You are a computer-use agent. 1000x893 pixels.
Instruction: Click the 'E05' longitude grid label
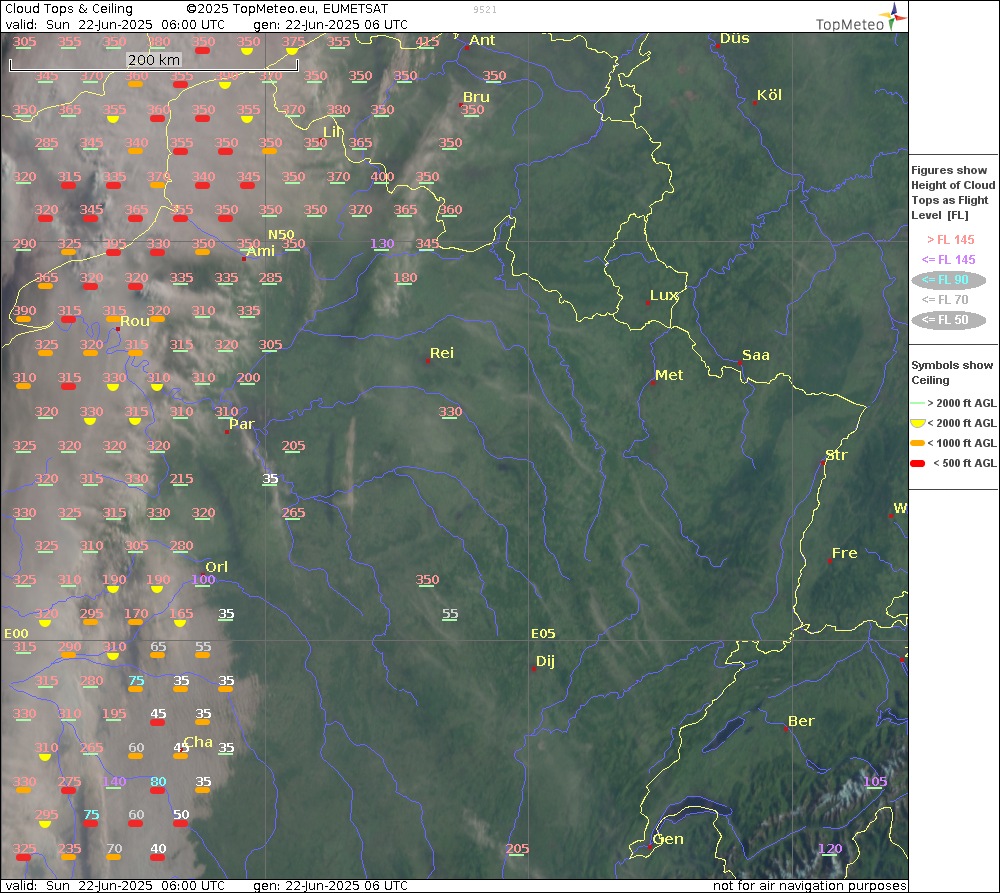(x=543, y=633)
